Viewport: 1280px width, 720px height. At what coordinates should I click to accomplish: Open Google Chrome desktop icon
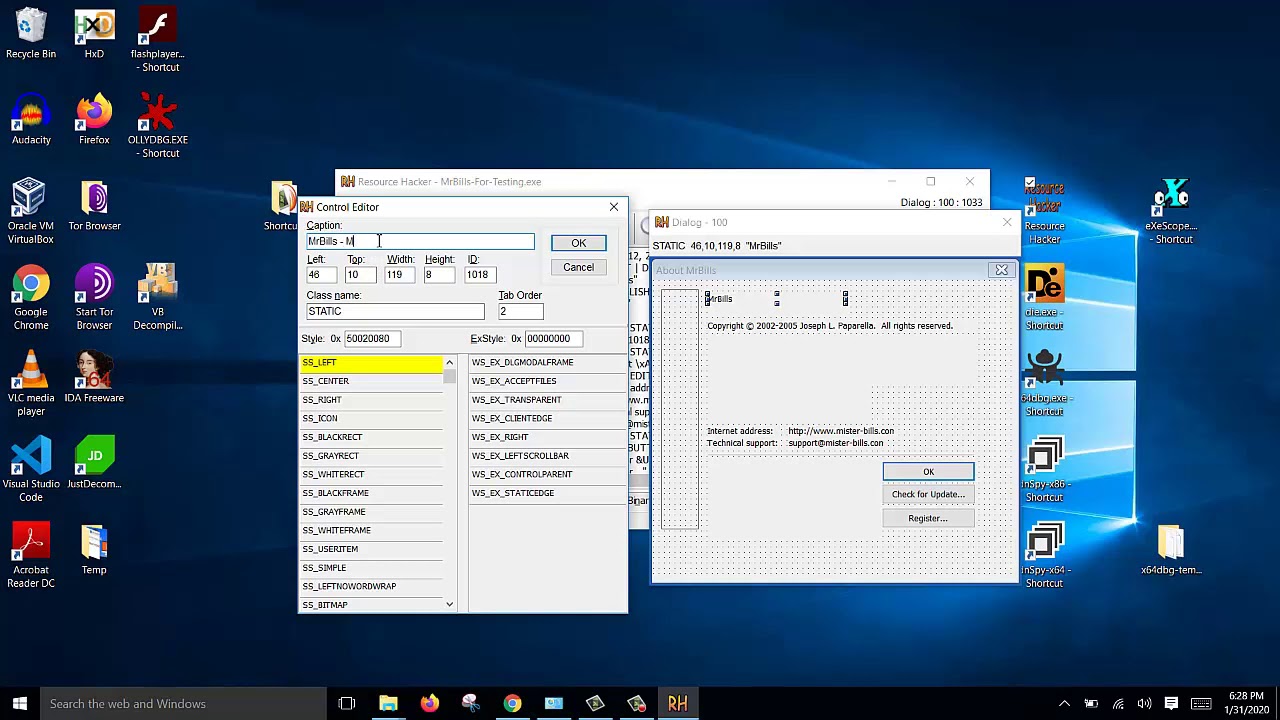click(x=31, y=298)
